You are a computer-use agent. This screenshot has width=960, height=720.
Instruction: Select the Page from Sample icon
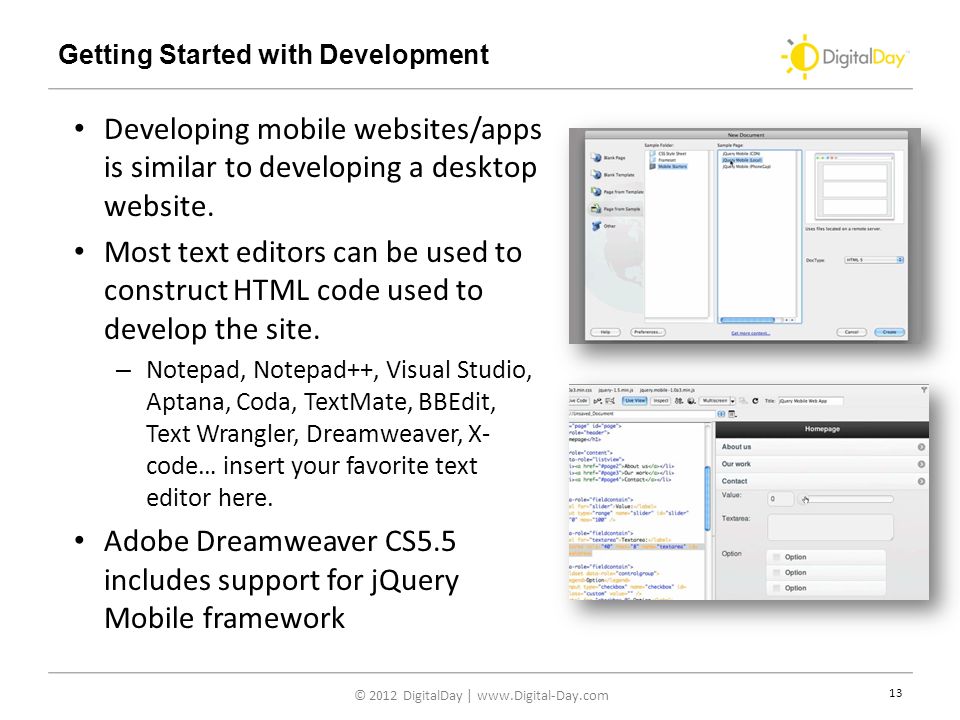(x=596, y=209)
